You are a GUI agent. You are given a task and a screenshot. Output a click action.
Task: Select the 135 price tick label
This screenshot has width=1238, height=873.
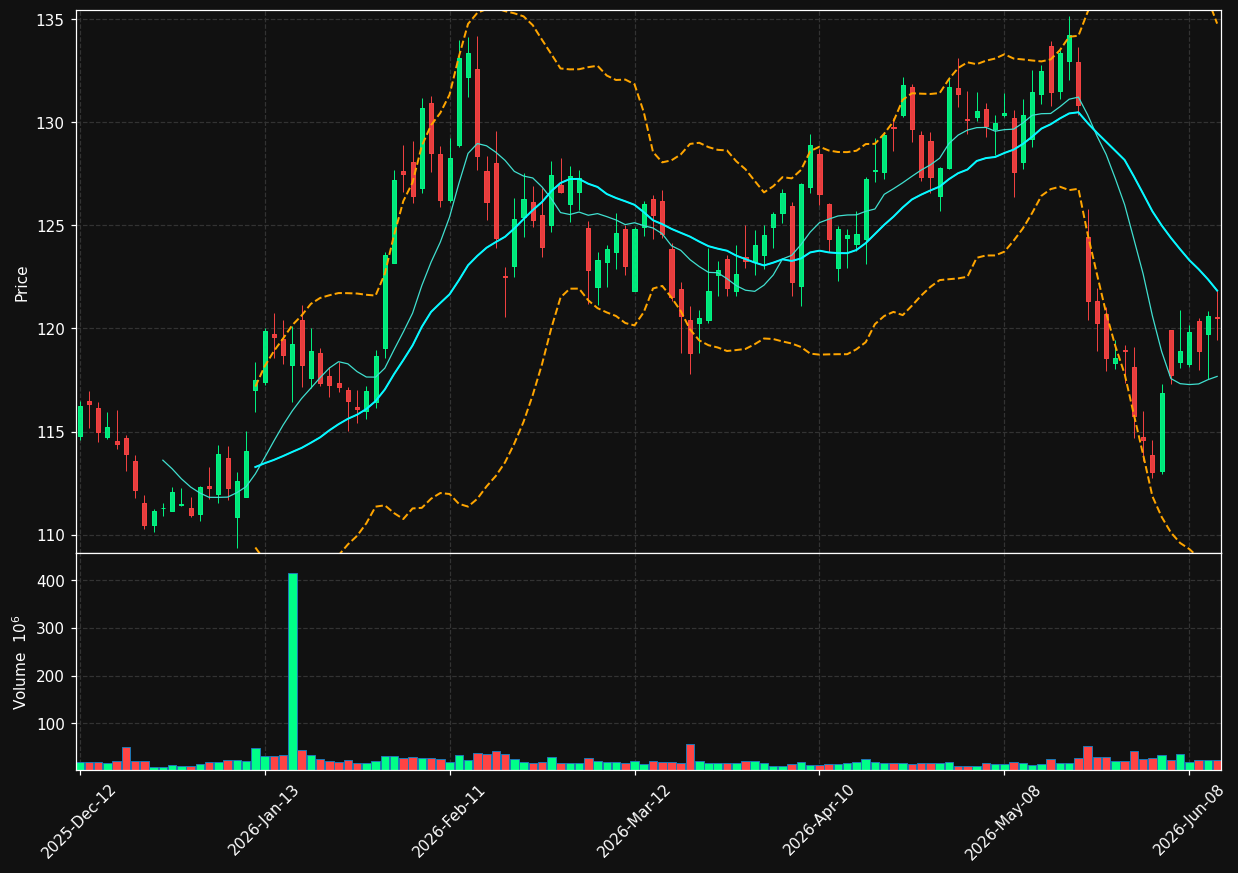pyautogui.click(x=49, y=20)
